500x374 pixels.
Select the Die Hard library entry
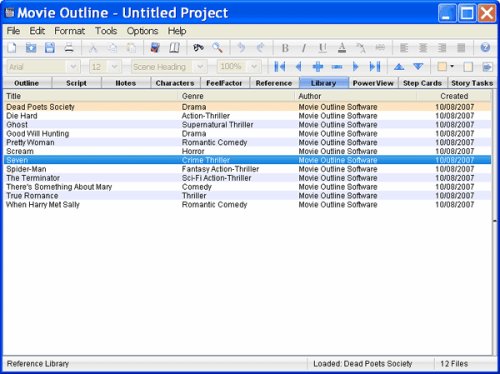click(x=248, y=116)
